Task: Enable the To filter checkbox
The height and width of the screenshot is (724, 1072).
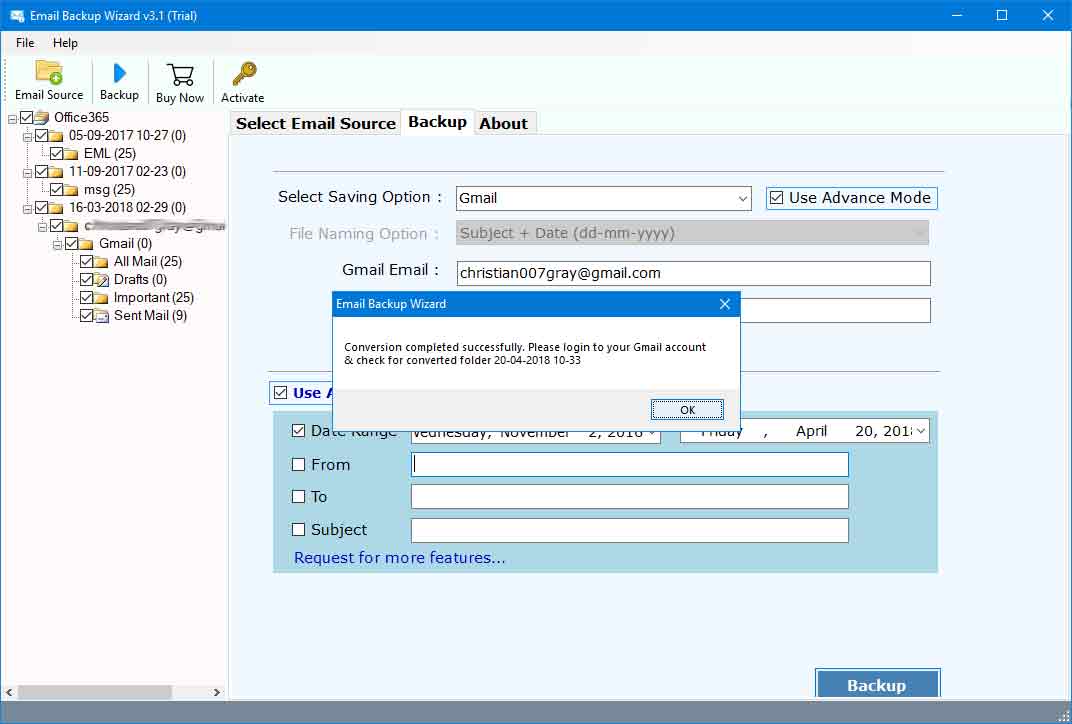Action: (298, 497)
